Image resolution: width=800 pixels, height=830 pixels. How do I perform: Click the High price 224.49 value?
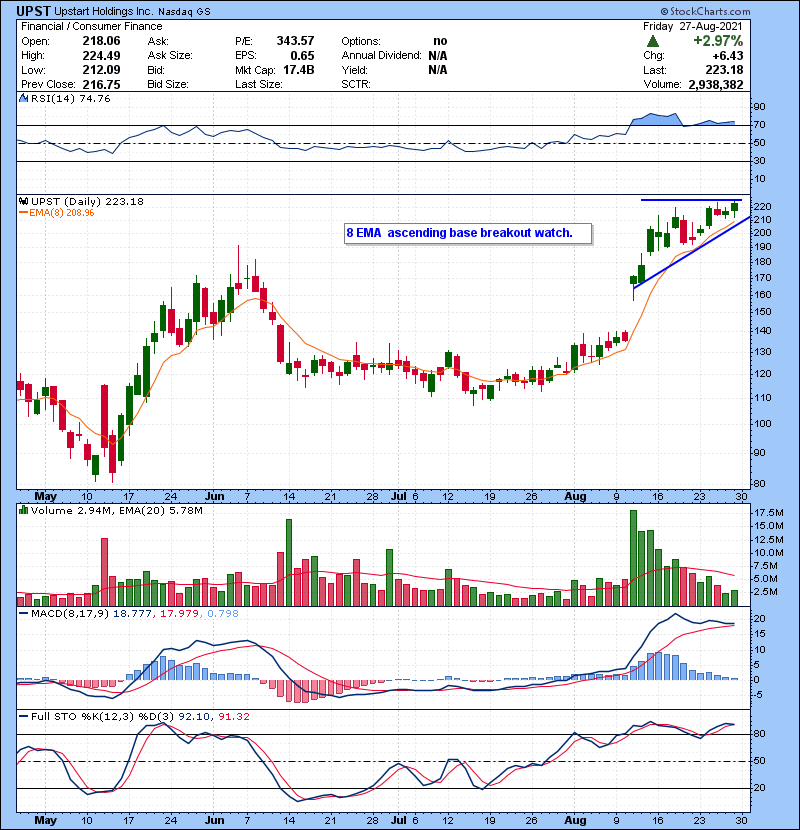101,56
